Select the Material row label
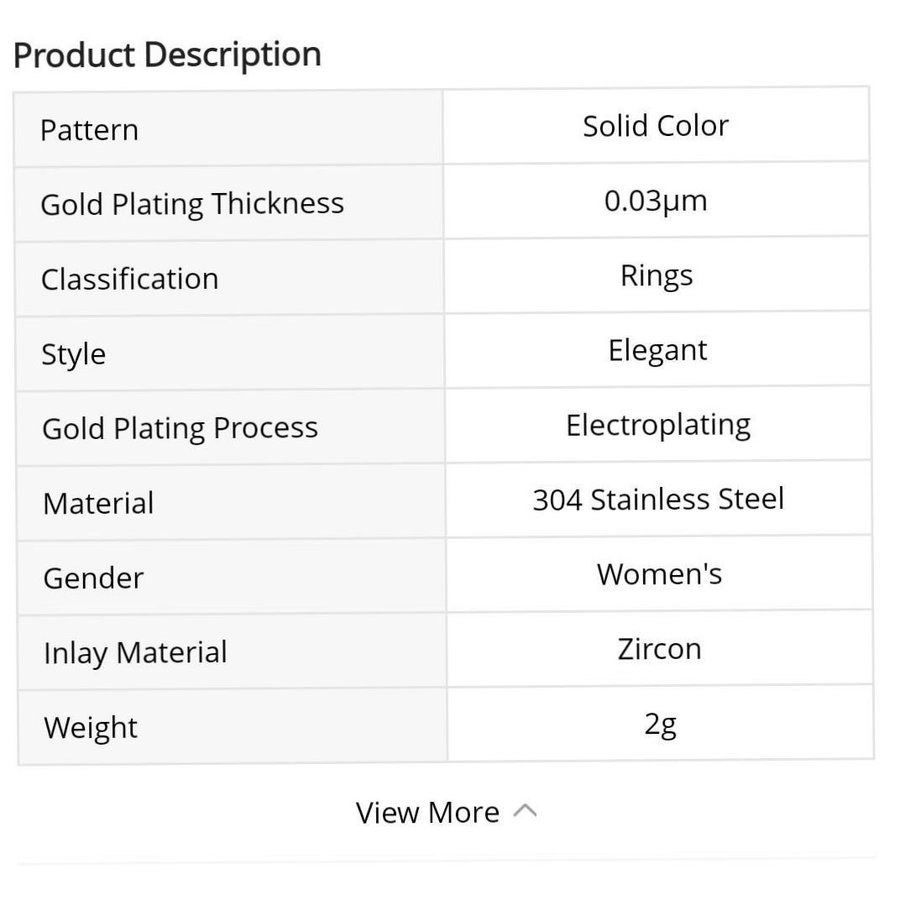This screenshot has height=900, width=900. (x=98, y=503)
